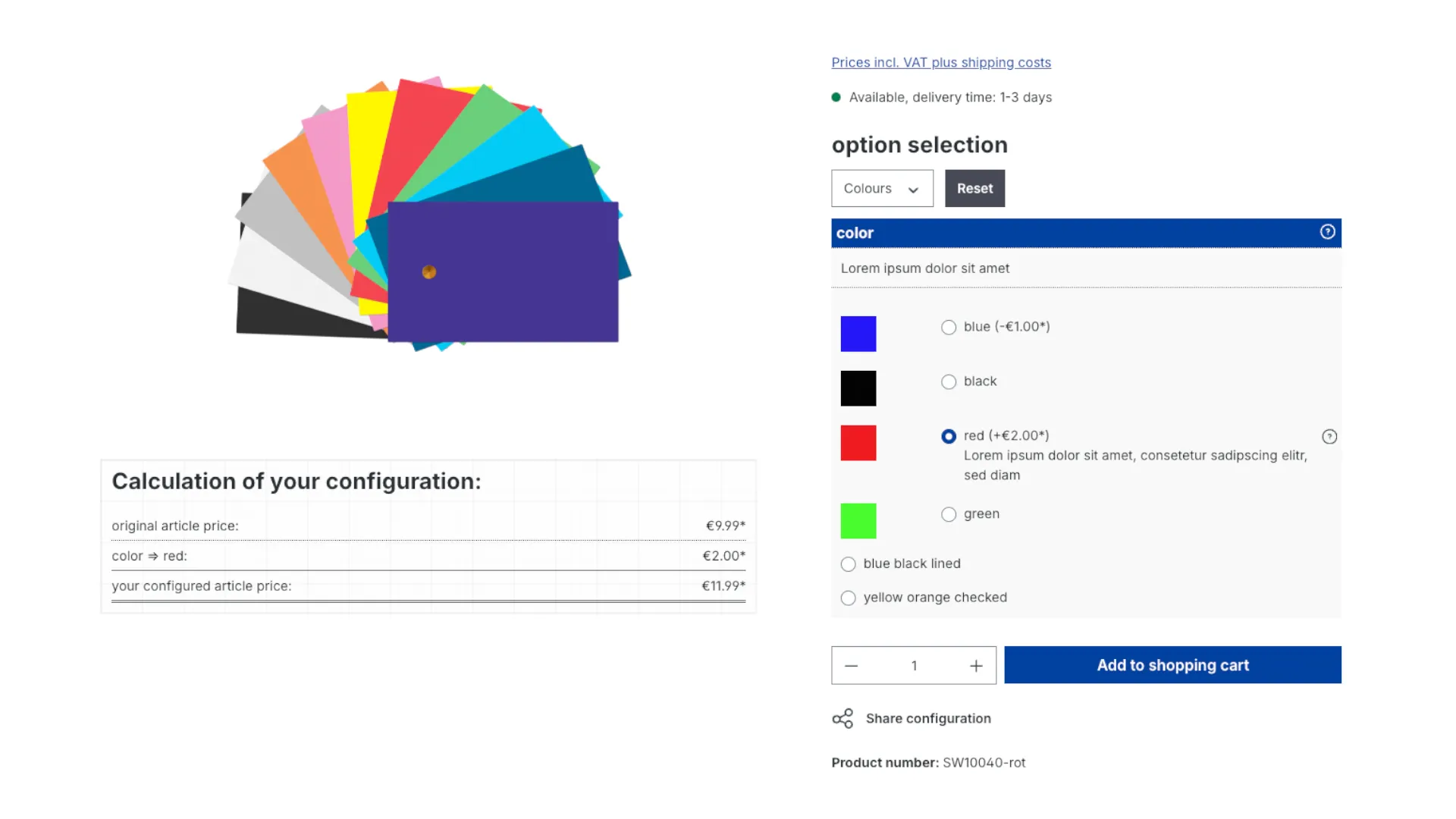Click the Share configuration label
The image size is (1456, 819).
tap(928, 718)
